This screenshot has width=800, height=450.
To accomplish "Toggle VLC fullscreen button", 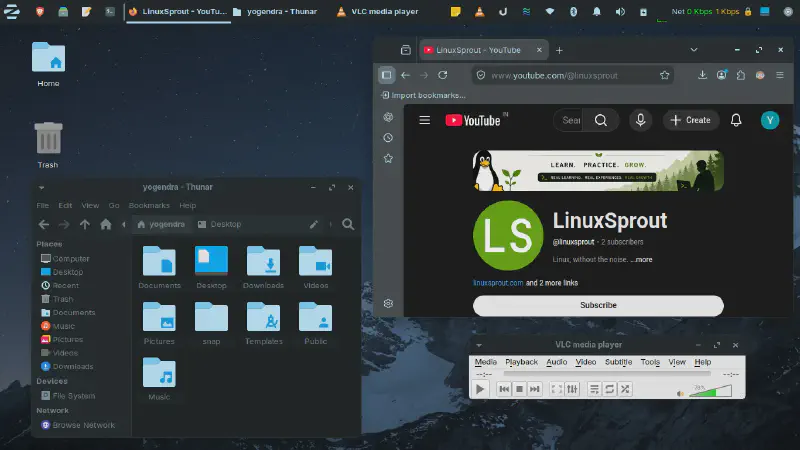I will click(x=557, y=389).
